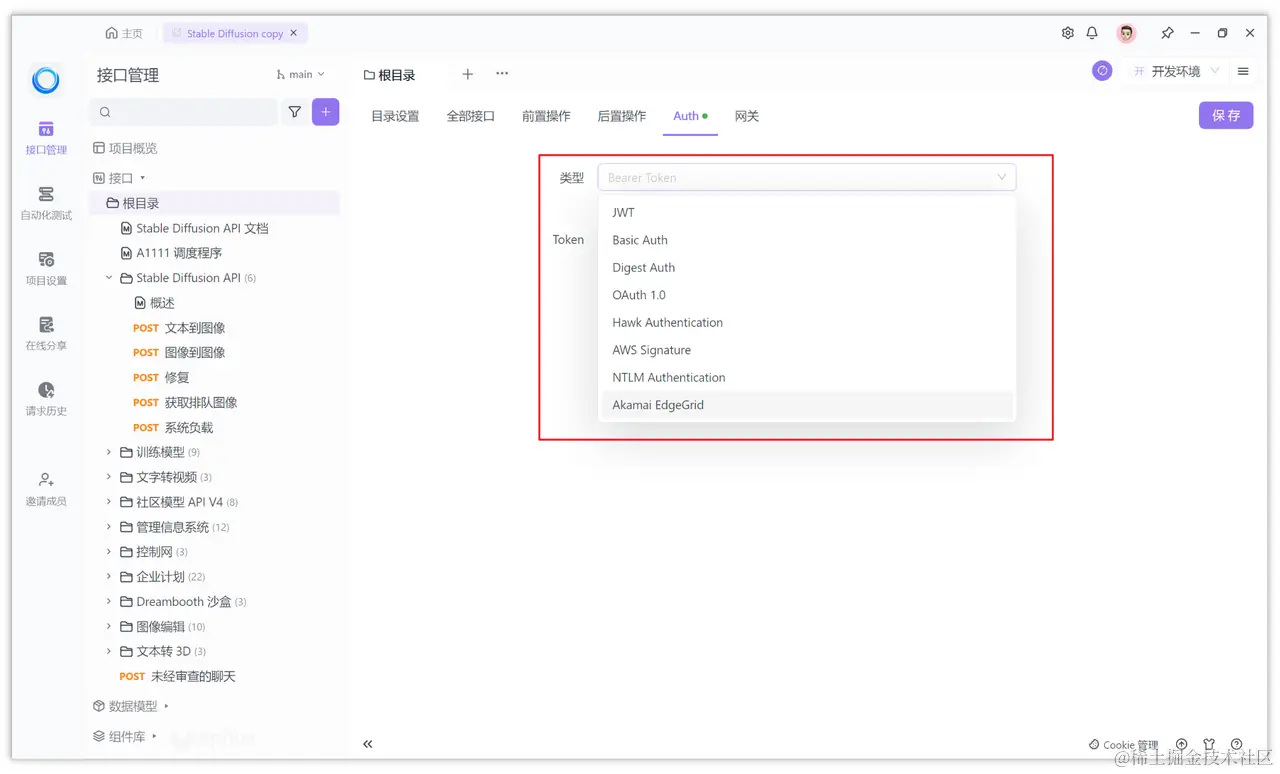Switch to the 后置操作 tab

[622, 116]
